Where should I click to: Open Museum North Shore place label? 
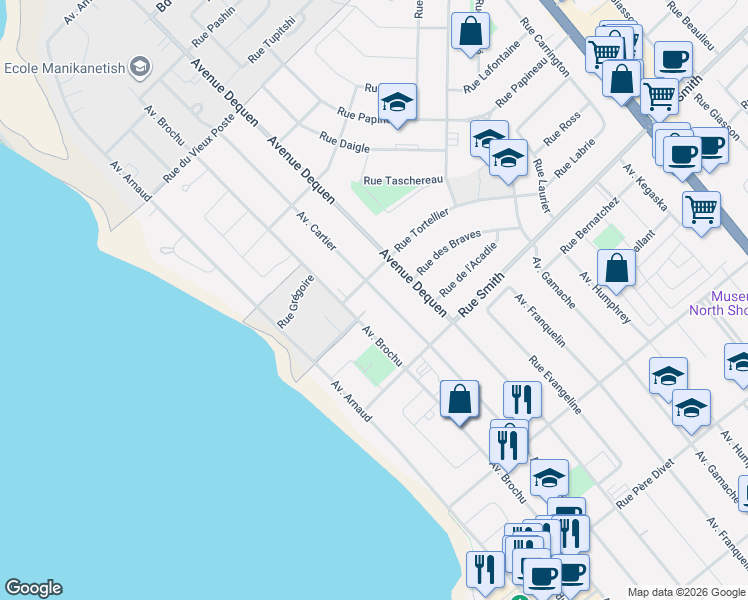(718, 303)
